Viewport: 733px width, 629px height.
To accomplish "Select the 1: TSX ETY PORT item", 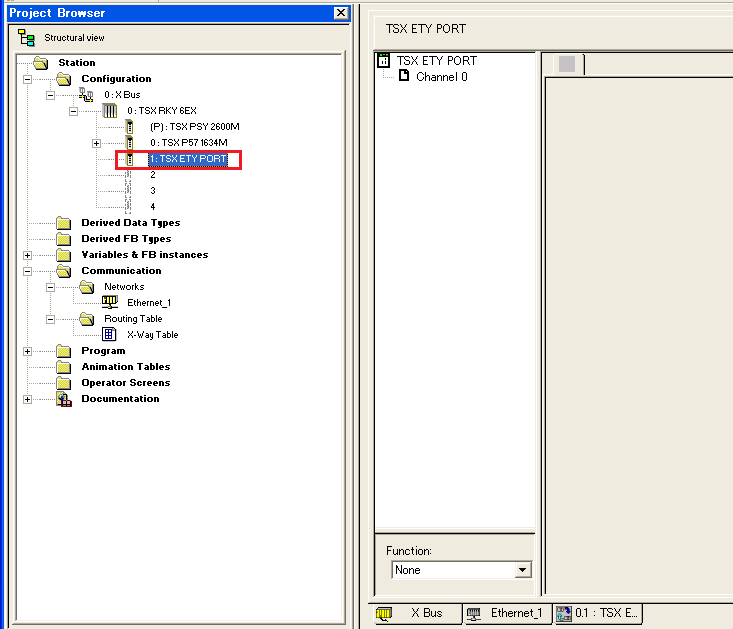I will (187, 159).
